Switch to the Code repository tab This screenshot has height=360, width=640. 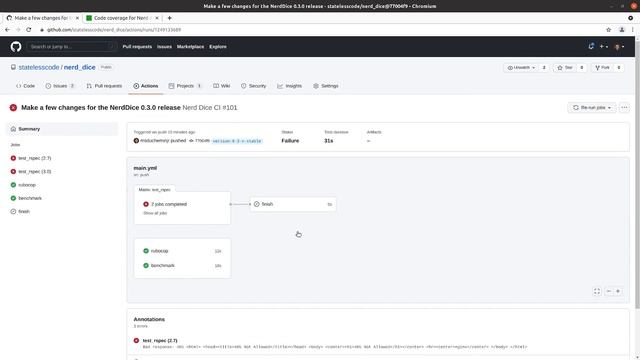coord(25,86)
